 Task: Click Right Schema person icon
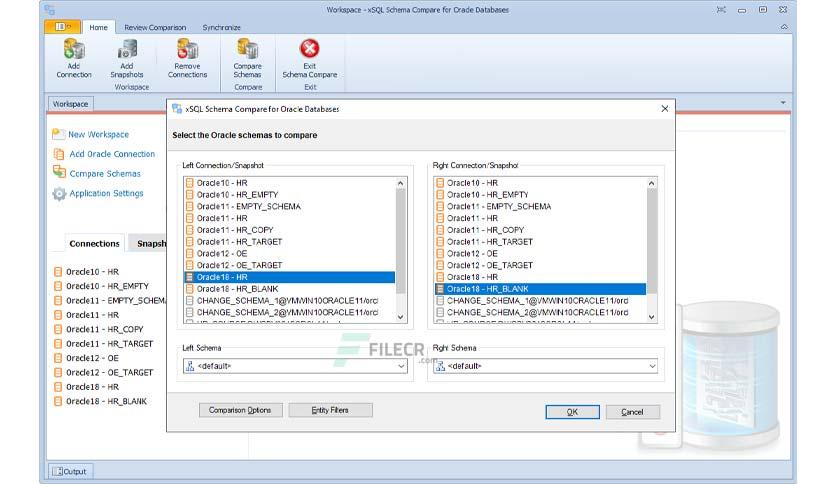click(440, 366)
